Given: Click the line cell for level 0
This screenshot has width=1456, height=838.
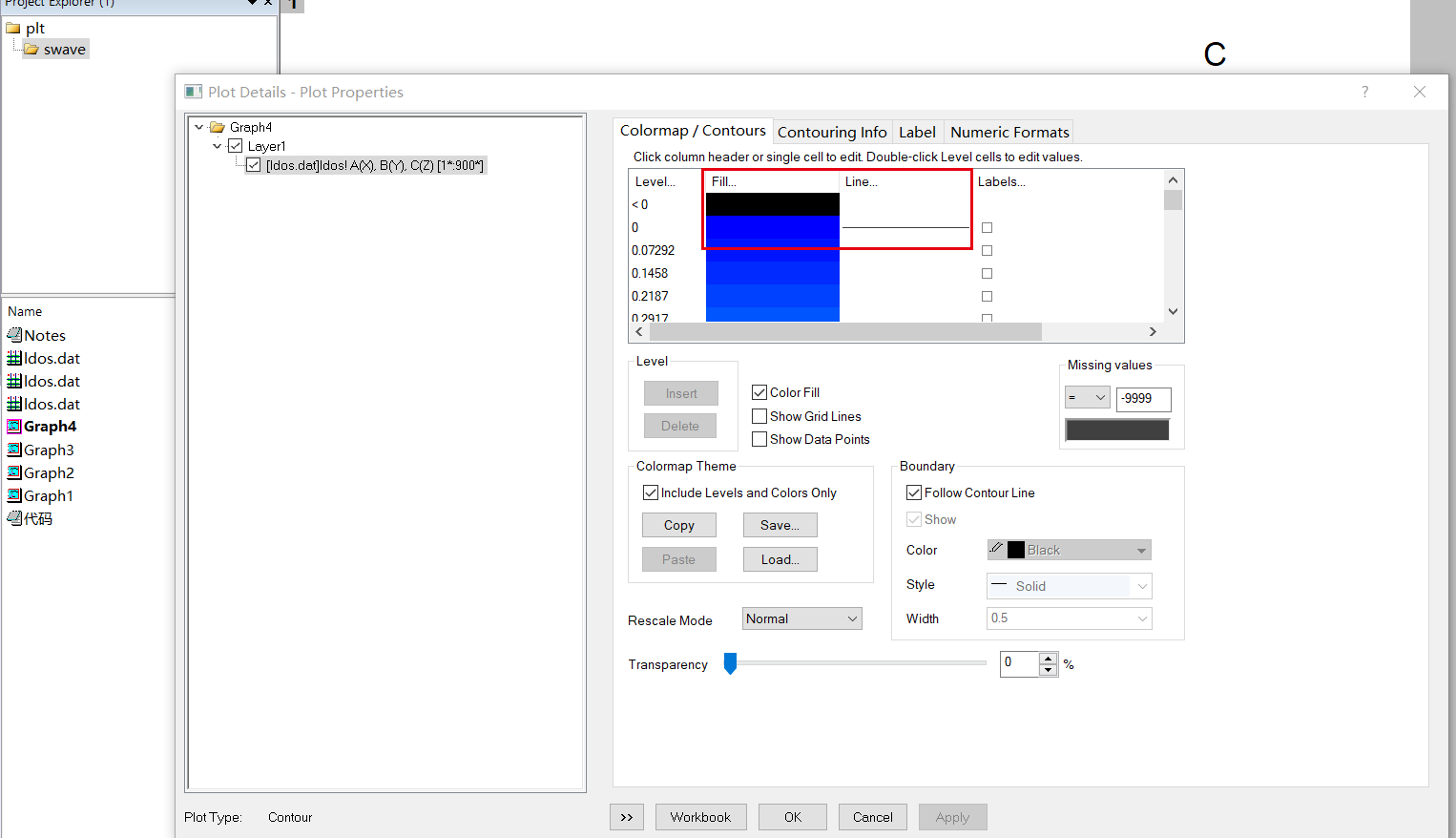Looking at the screenshot, I should pyautogui.click(x=905, y=227).
